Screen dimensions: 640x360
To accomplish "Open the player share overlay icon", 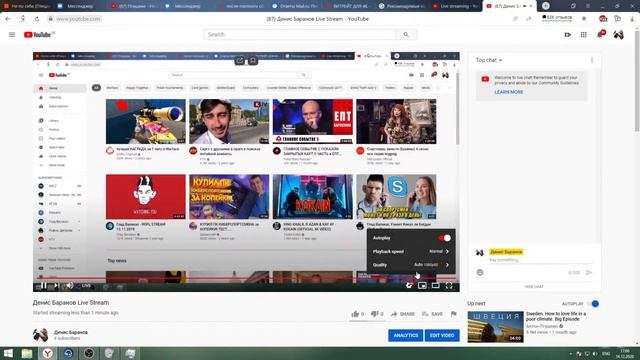I will point(240,61).
